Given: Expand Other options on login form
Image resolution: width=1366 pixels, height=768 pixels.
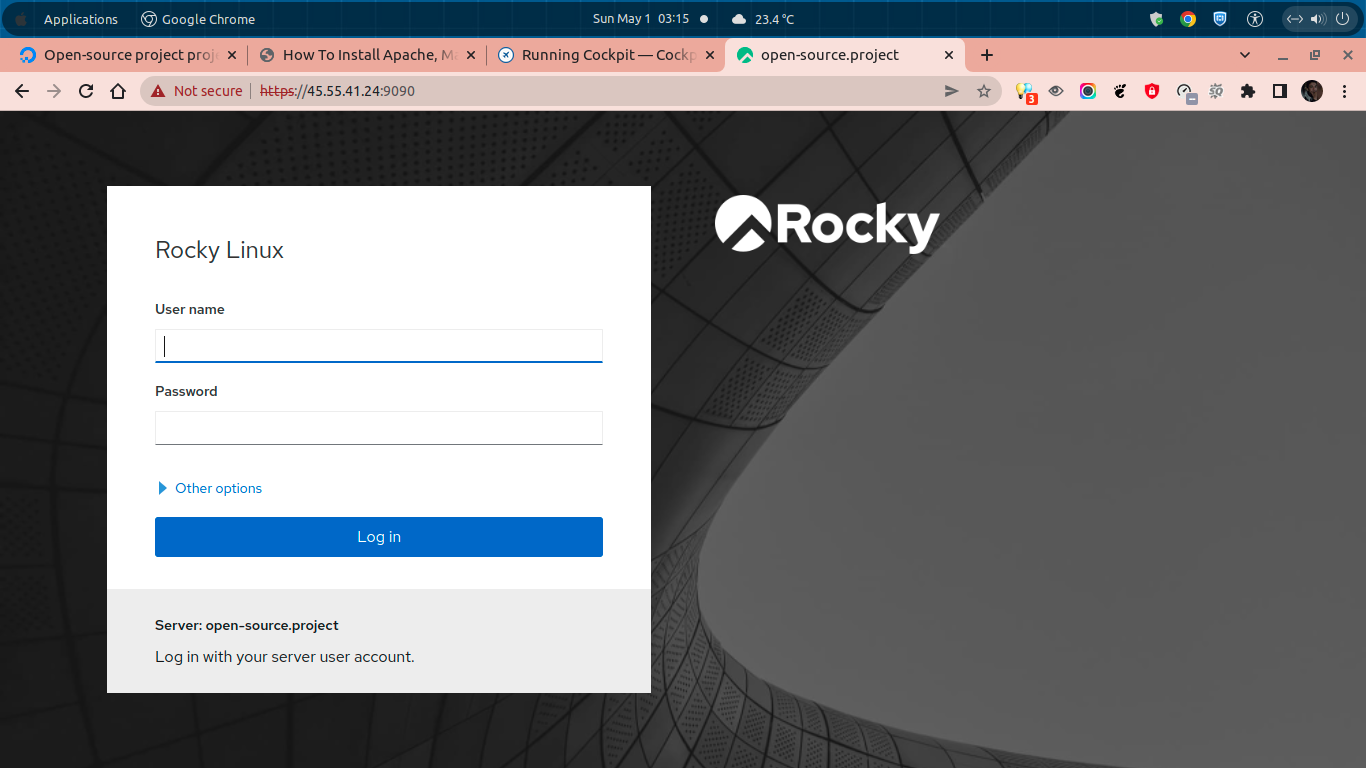Looking at the screenshot, I should pyautogui.click(x=210, y=488).
